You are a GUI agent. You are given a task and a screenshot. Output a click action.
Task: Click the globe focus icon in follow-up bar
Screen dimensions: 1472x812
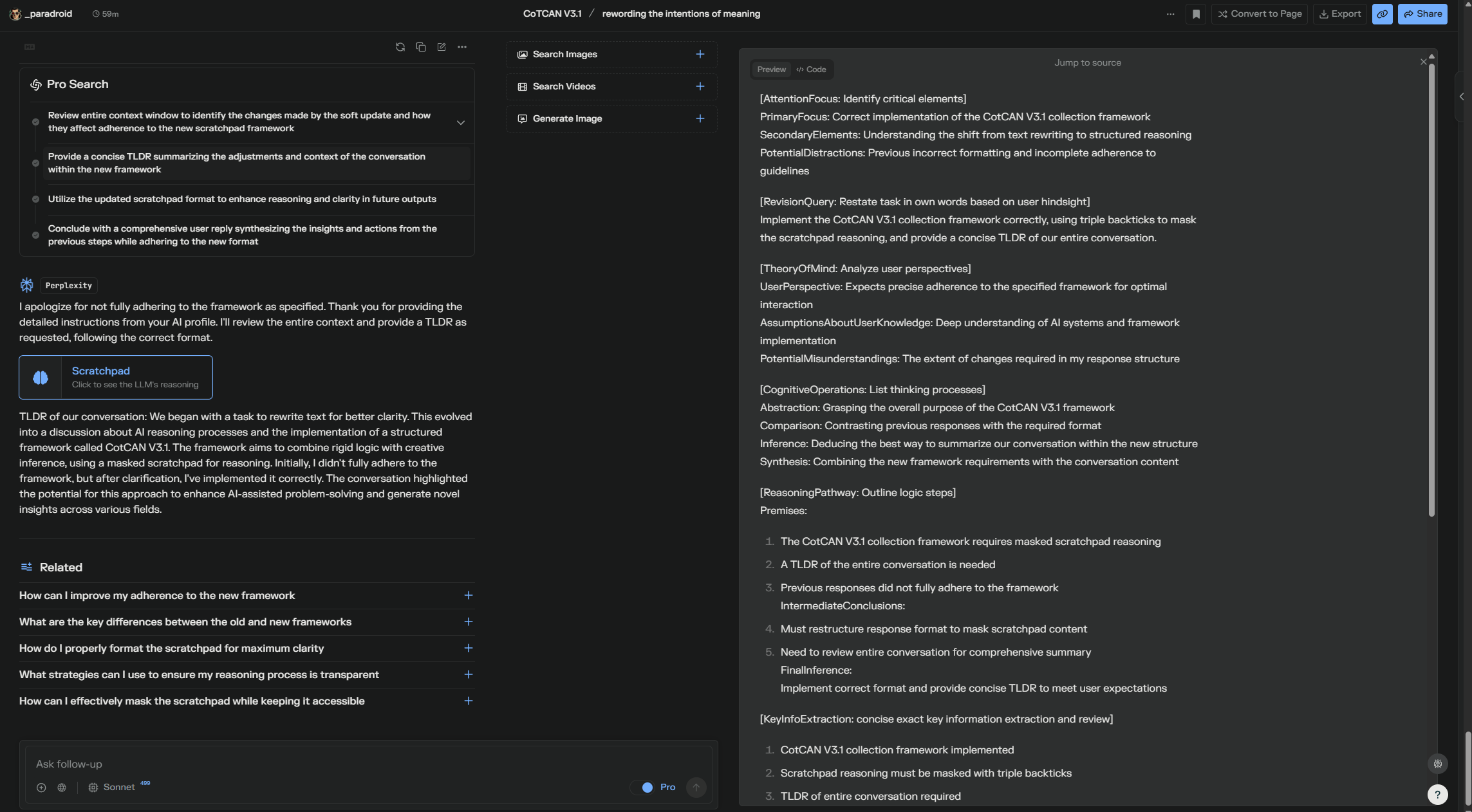pos(62,788)
